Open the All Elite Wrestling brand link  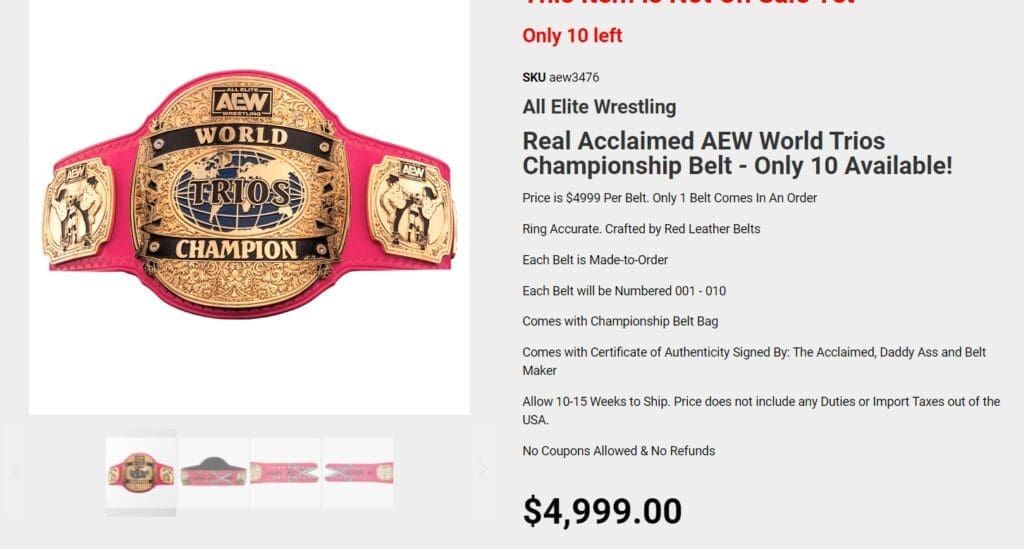pyautogui.click(x=599, y=107)
